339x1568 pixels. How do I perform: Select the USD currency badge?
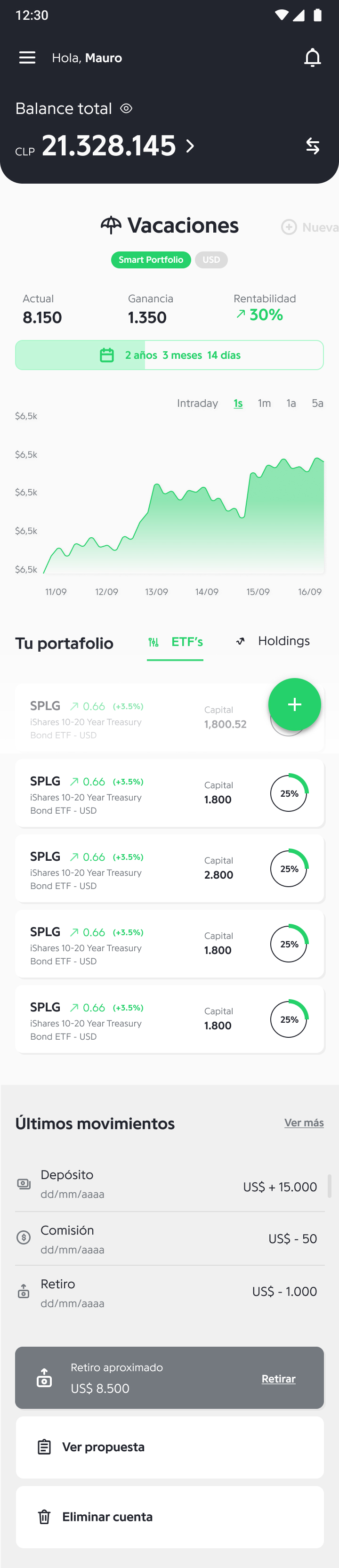tap(211, 260)
